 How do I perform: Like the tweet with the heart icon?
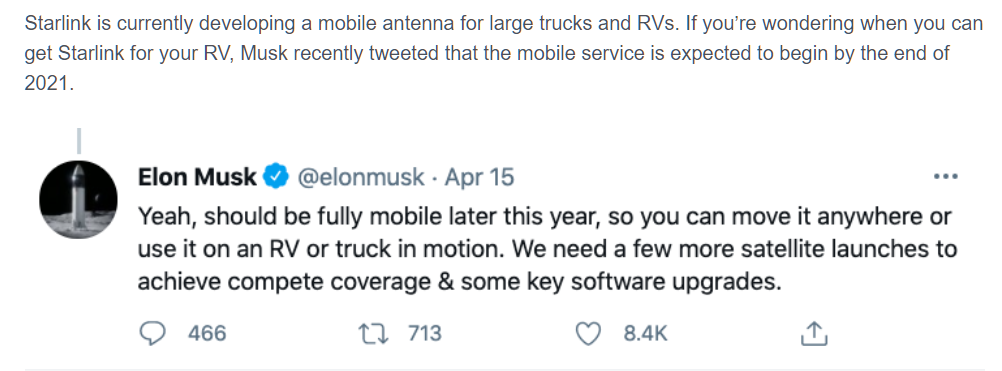click(x=589, y=333)
